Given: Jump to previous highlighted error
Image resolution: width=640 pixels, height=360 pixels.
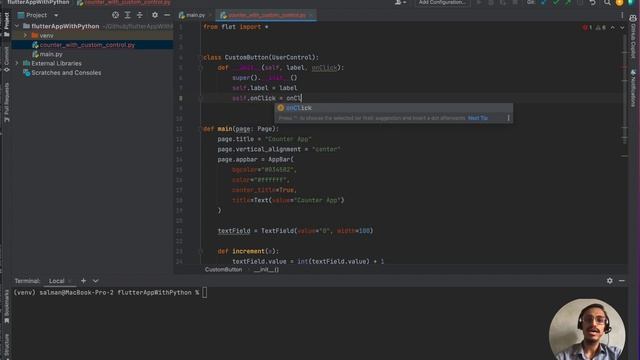Looking at the screenshot, I should tap(613, 27).
